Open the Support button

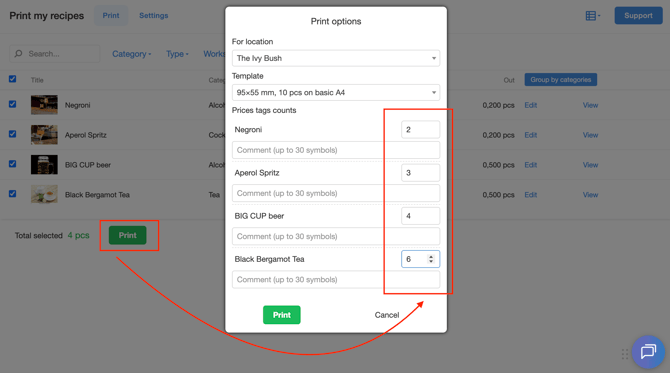point(638,15)
